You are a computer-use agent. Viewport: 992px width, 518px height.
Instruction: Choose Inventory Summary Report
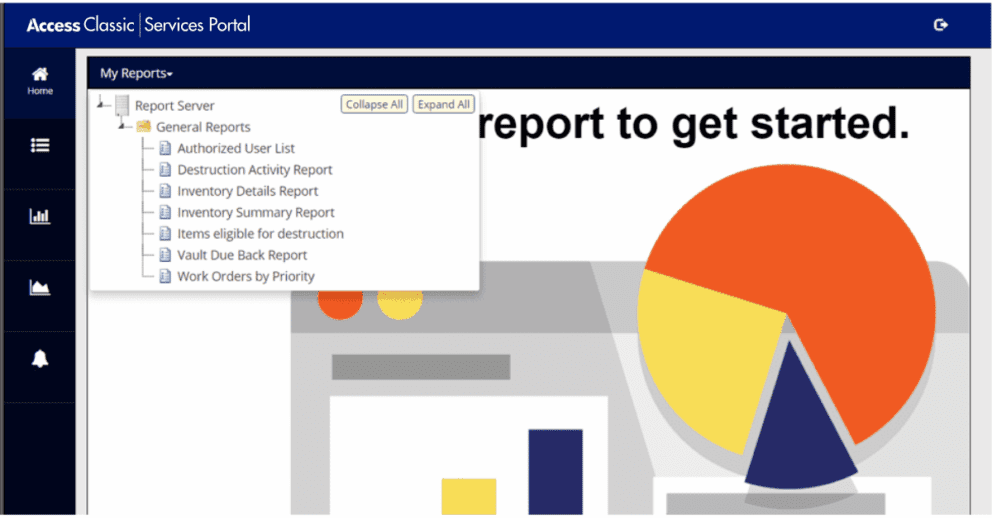[x=255, y=212]
